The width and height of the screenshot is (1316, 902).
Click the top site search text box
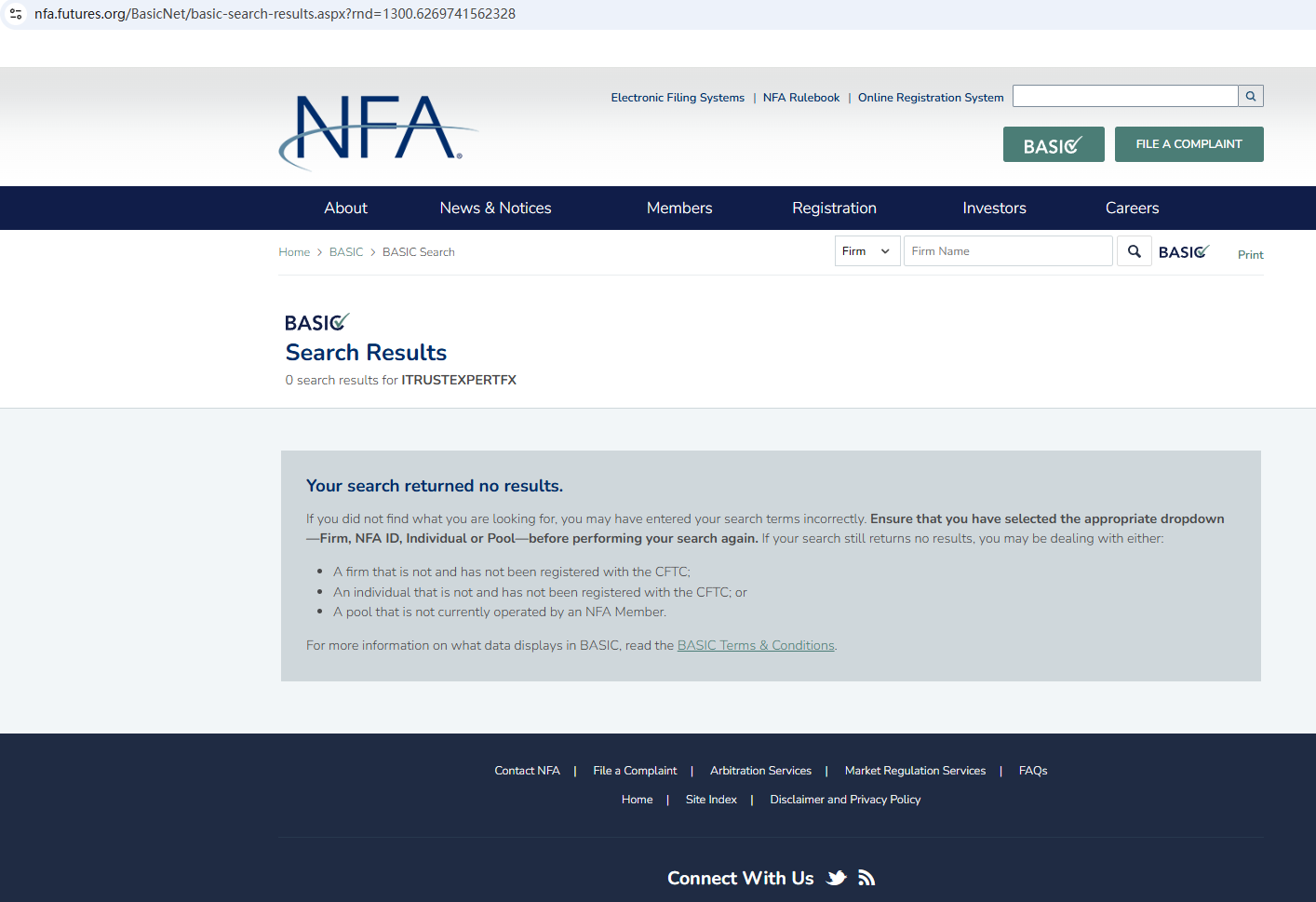click(x=1125, y=96)
